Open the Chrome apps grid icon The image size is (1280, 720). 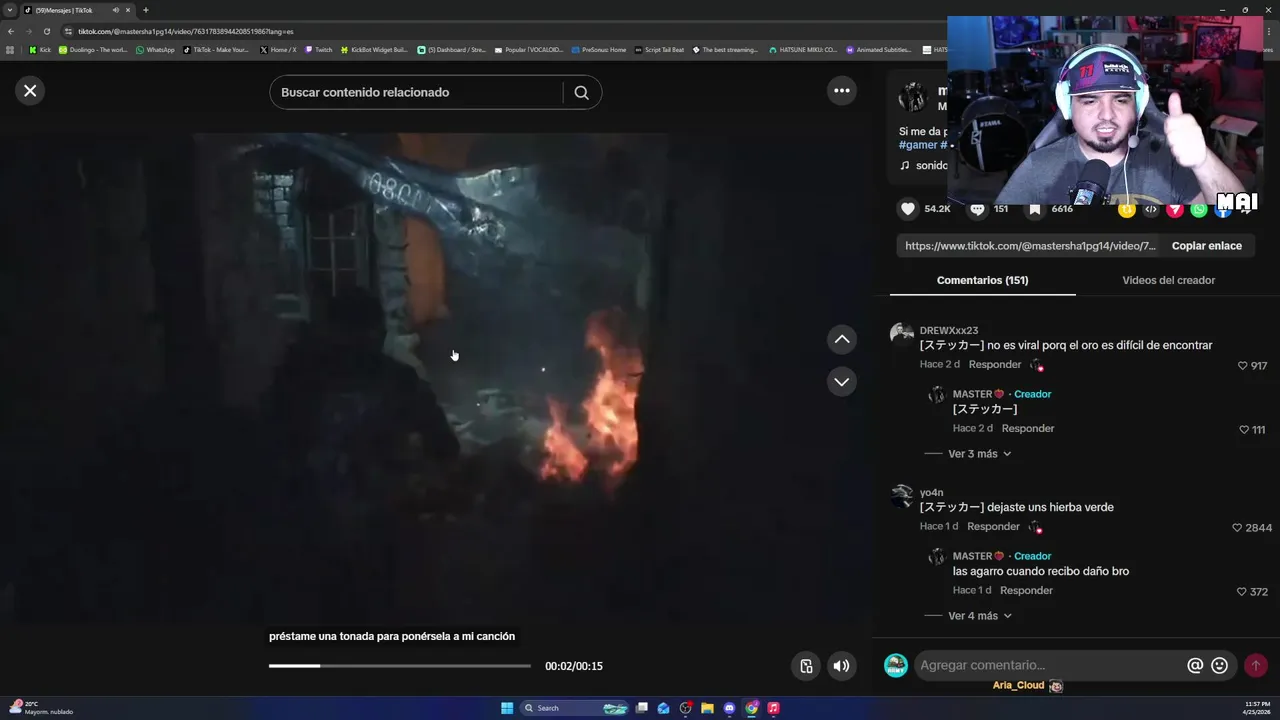[x=10, y=49]
